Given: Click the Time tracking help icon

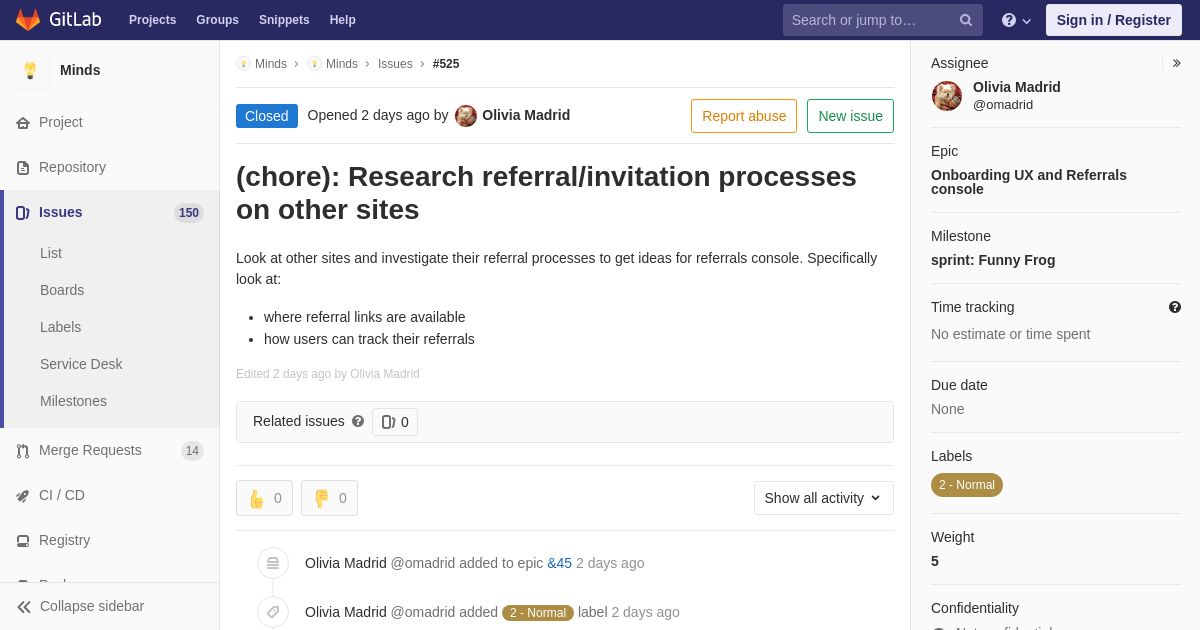Looking at the screenshot, I should (x=1175, y=307).
